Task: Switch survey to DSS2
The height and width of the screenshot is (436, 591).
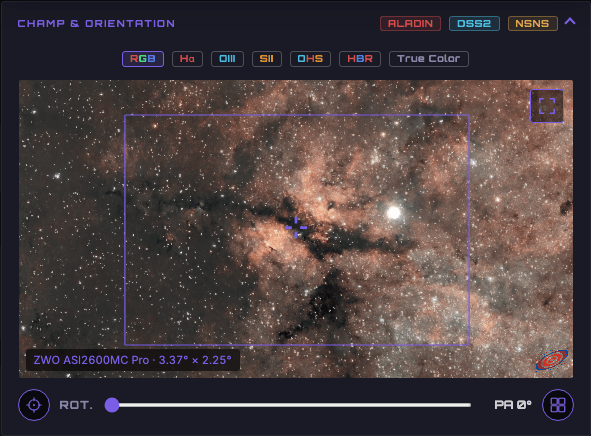Action: pyautogui.click(x=474, y=23)
